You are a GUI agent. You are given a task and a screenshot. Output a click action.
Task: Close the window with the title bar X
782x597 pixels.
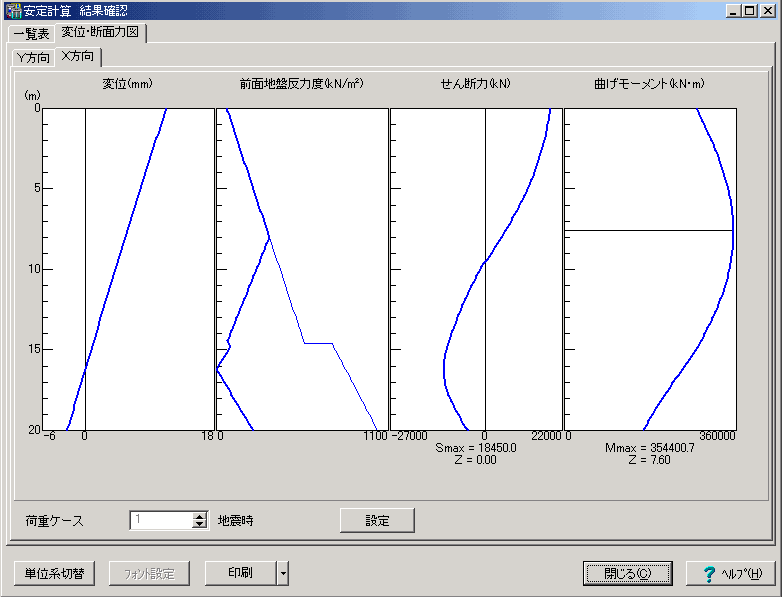[x=767, y=11]
